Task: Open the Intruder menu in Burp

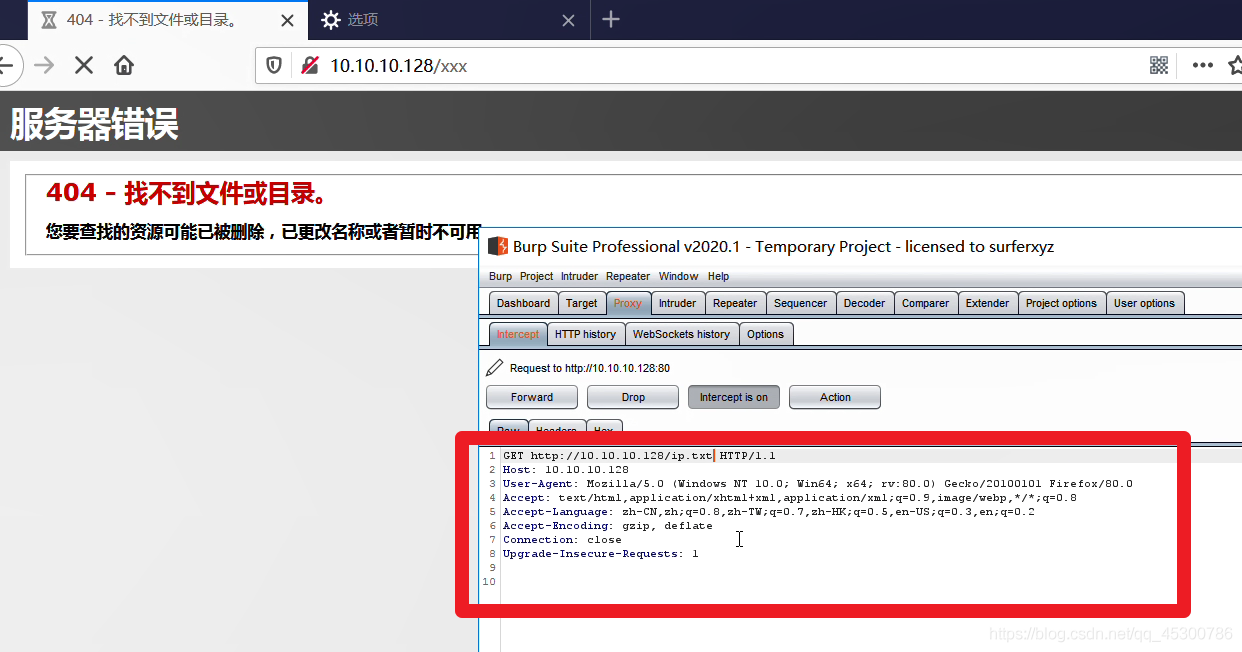Action: (x=579, y=276)
